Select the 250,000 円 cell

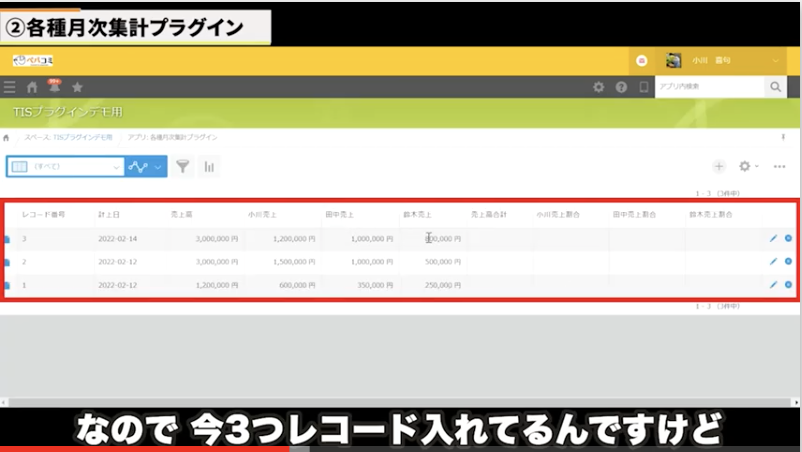pyautogui.click(x=442, y=285)
